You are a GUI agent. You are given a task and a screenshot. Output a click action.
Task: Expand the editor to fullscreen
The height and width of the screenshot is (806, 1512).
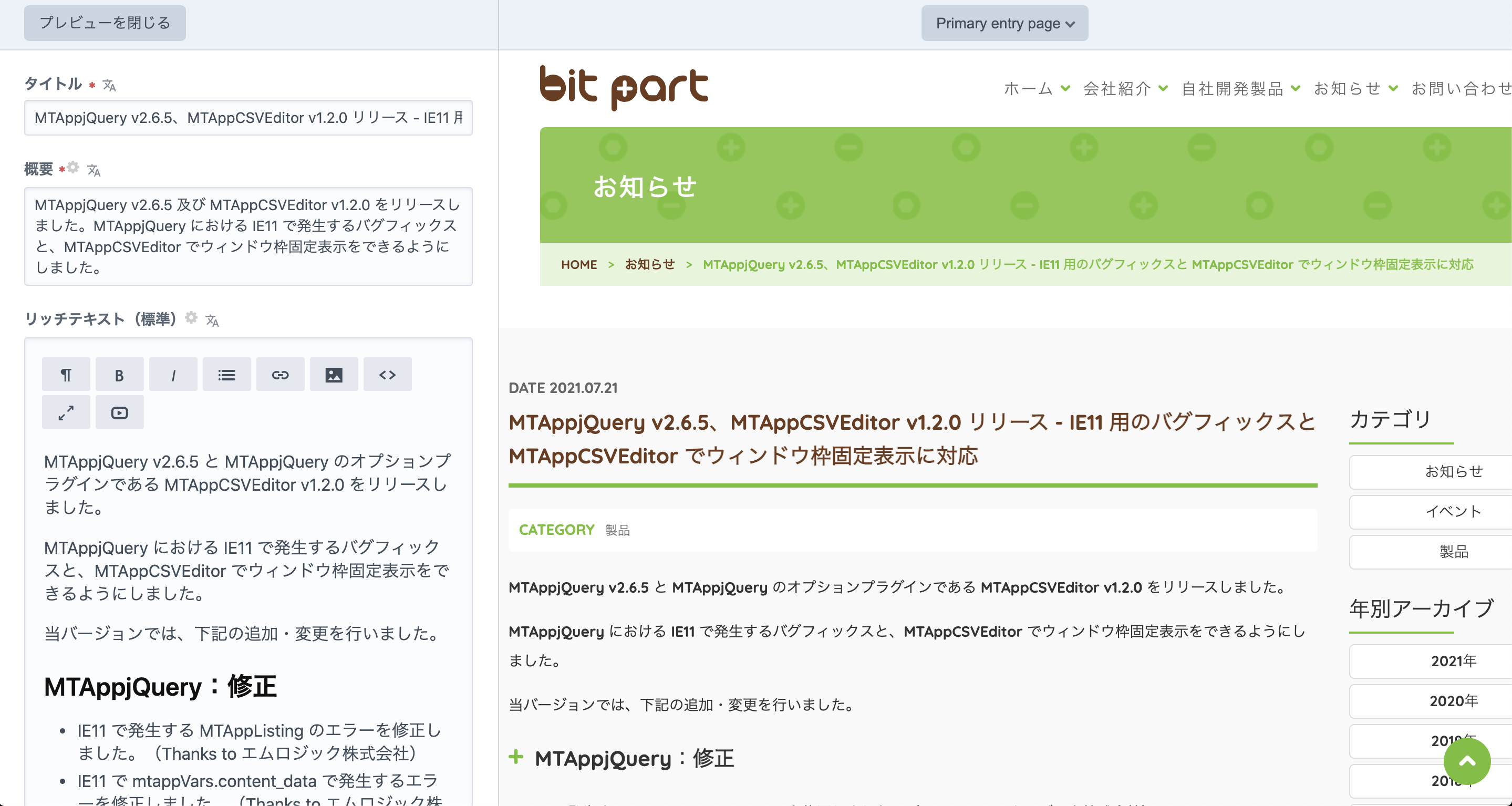[66, 412]
